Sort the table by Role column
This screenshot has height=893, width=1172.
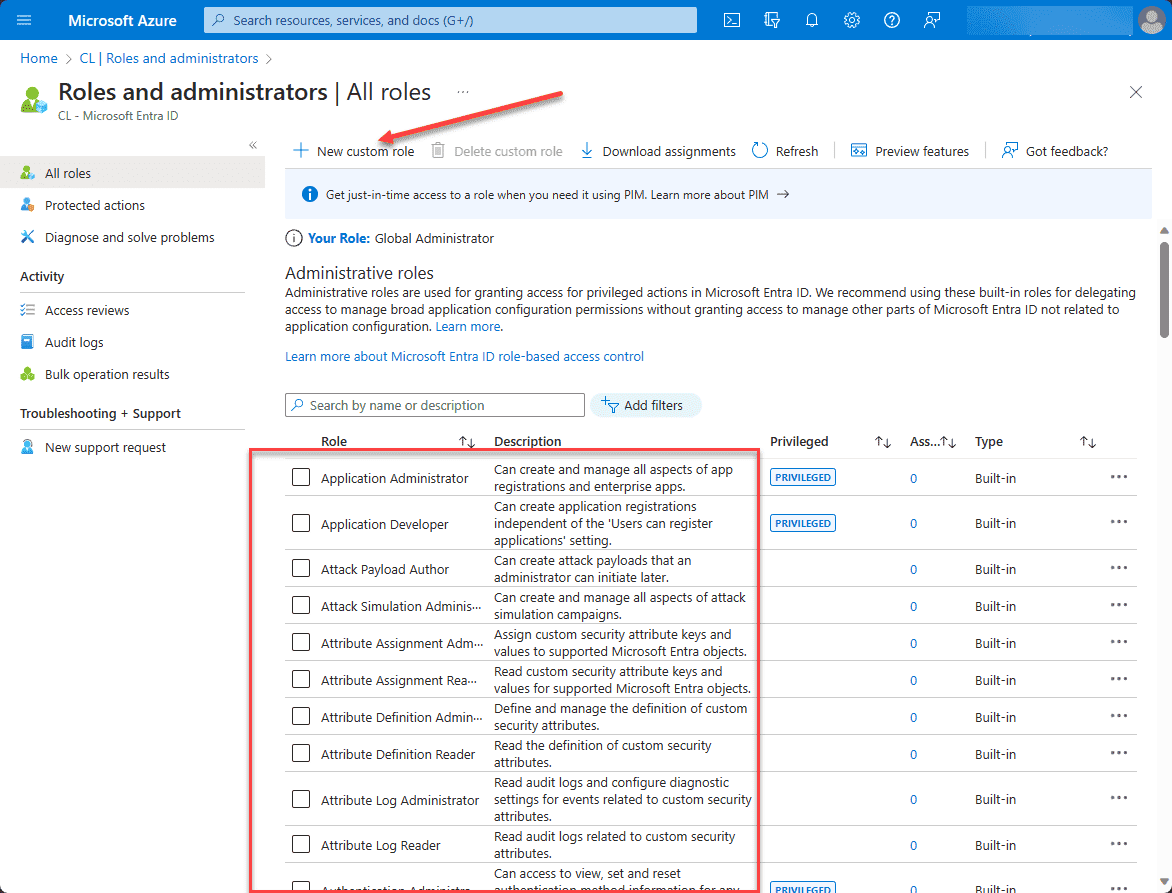tap(466, 442)
